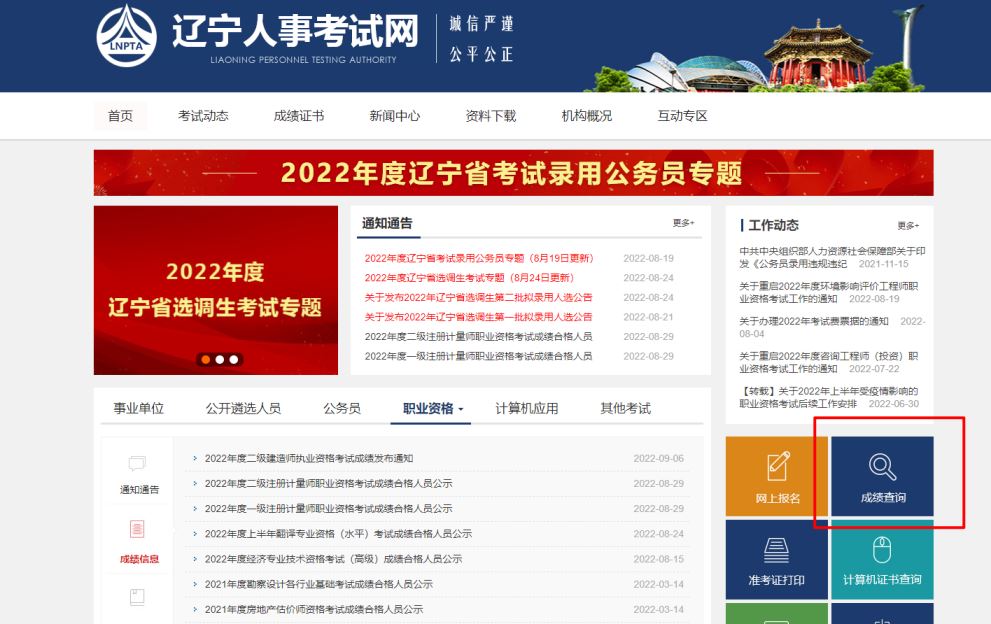Open 考试动态 in navigation bar
Image resolution: width=991 pixels, height=624 pixels.
coord(203,116)
